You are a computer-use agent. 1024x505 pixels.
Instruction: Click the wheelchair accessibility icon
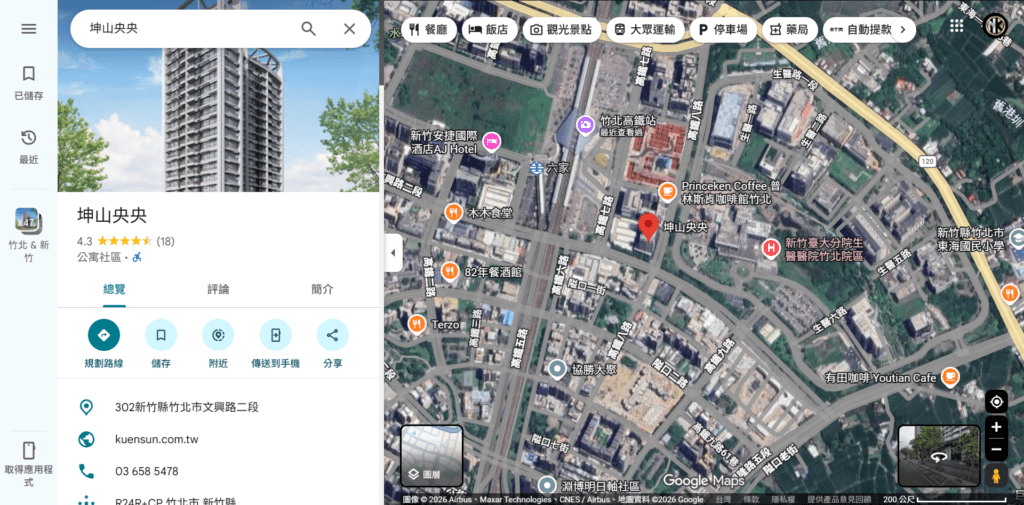click(x=136, y=257)
